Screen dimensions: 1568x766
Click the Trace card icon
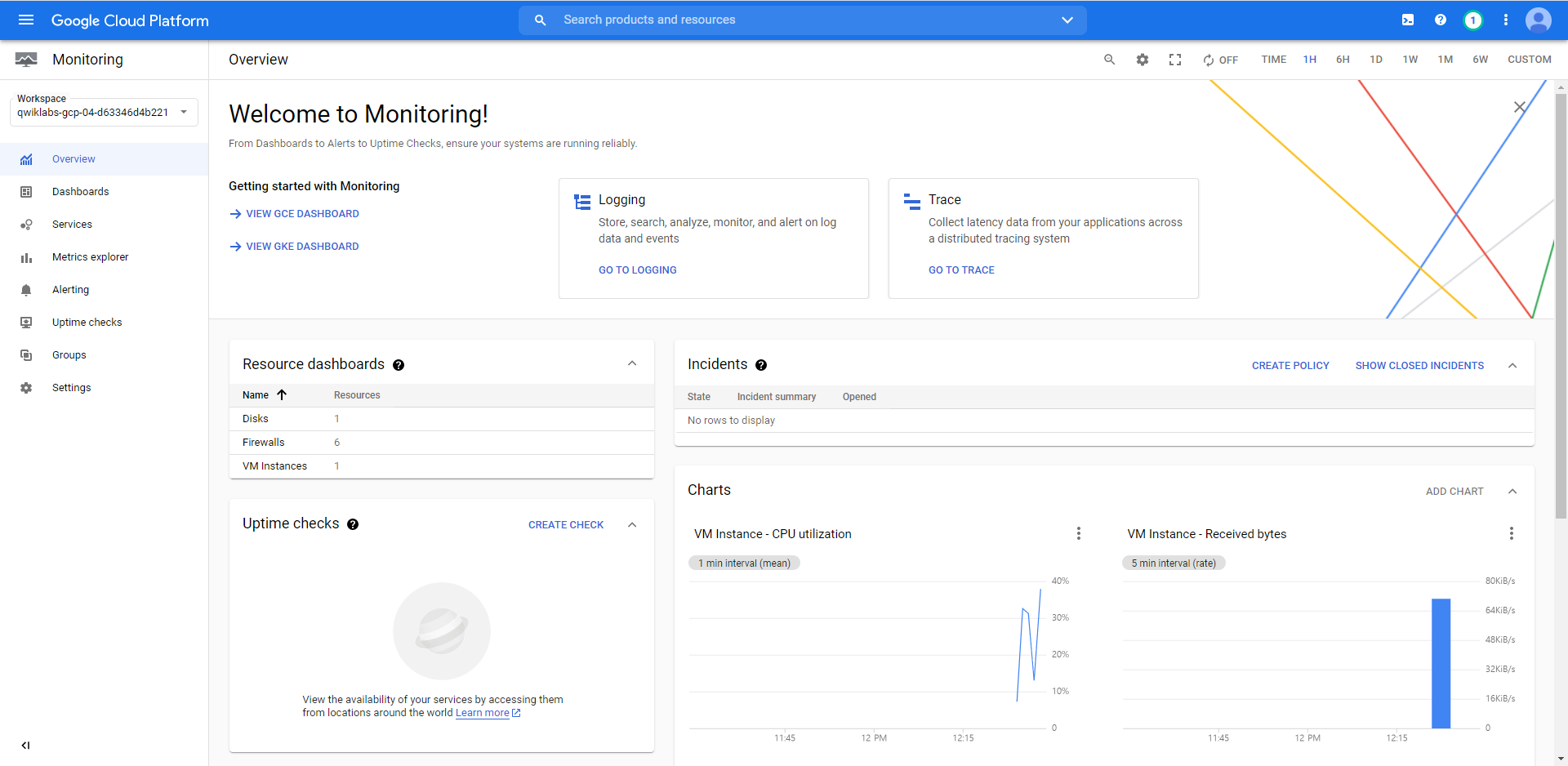click(912, 202)
